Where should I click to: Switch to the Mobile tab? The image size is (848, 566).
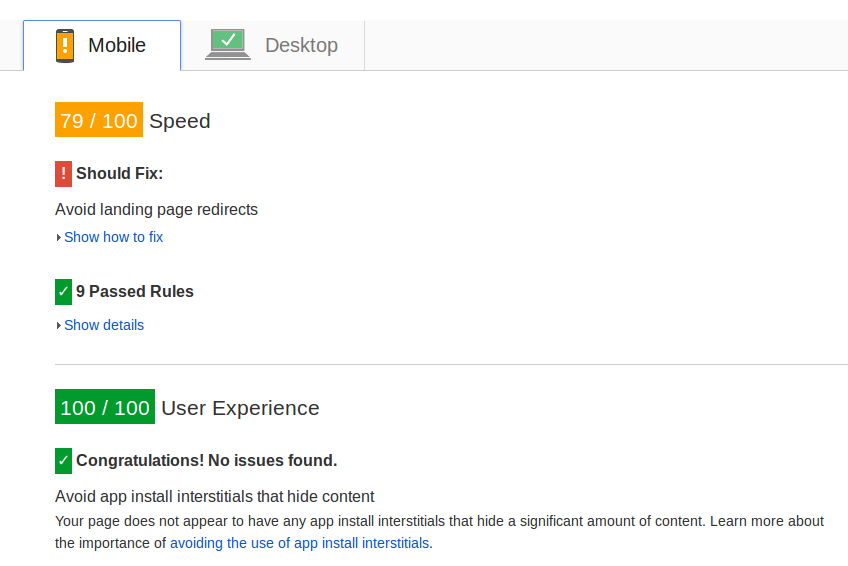(x=102, y=45)
